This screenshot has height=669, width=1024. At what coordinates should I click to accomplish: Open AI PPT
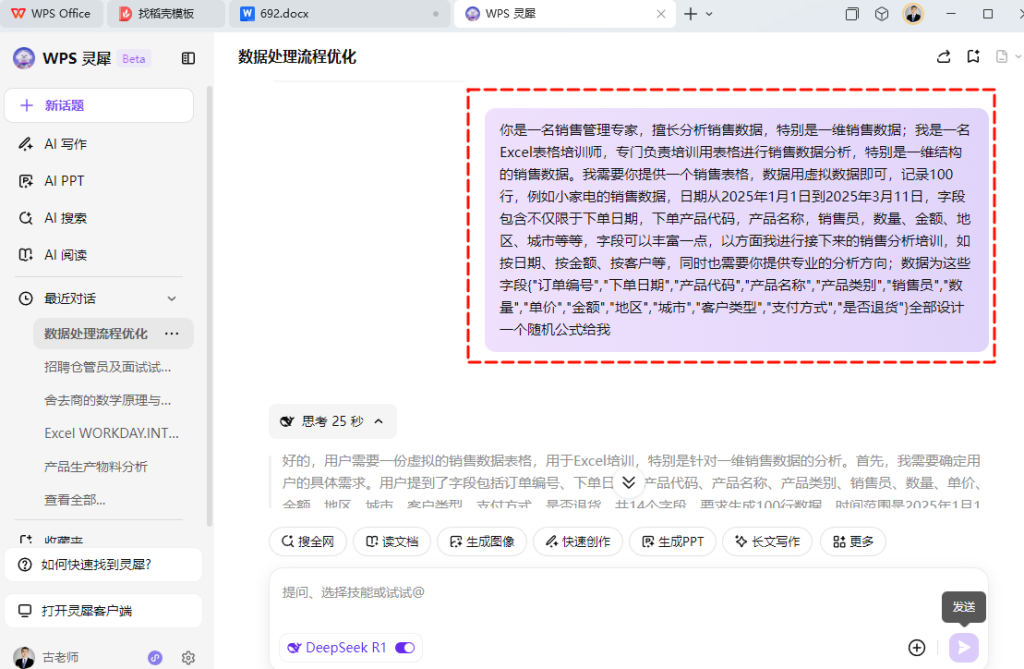[x=64, y=181]
